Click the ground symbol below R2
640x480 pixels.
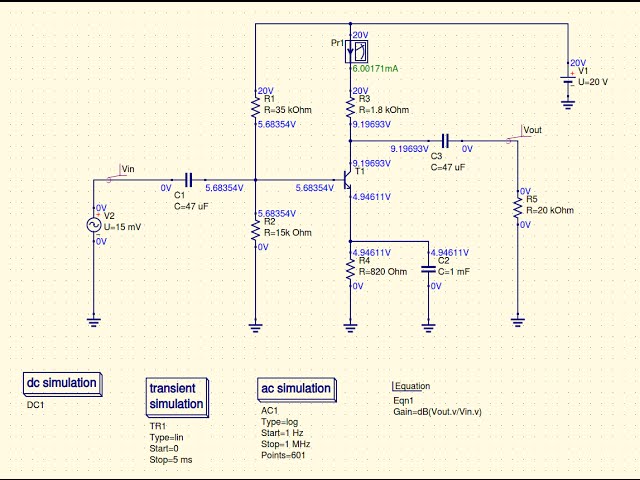[255, 327]
